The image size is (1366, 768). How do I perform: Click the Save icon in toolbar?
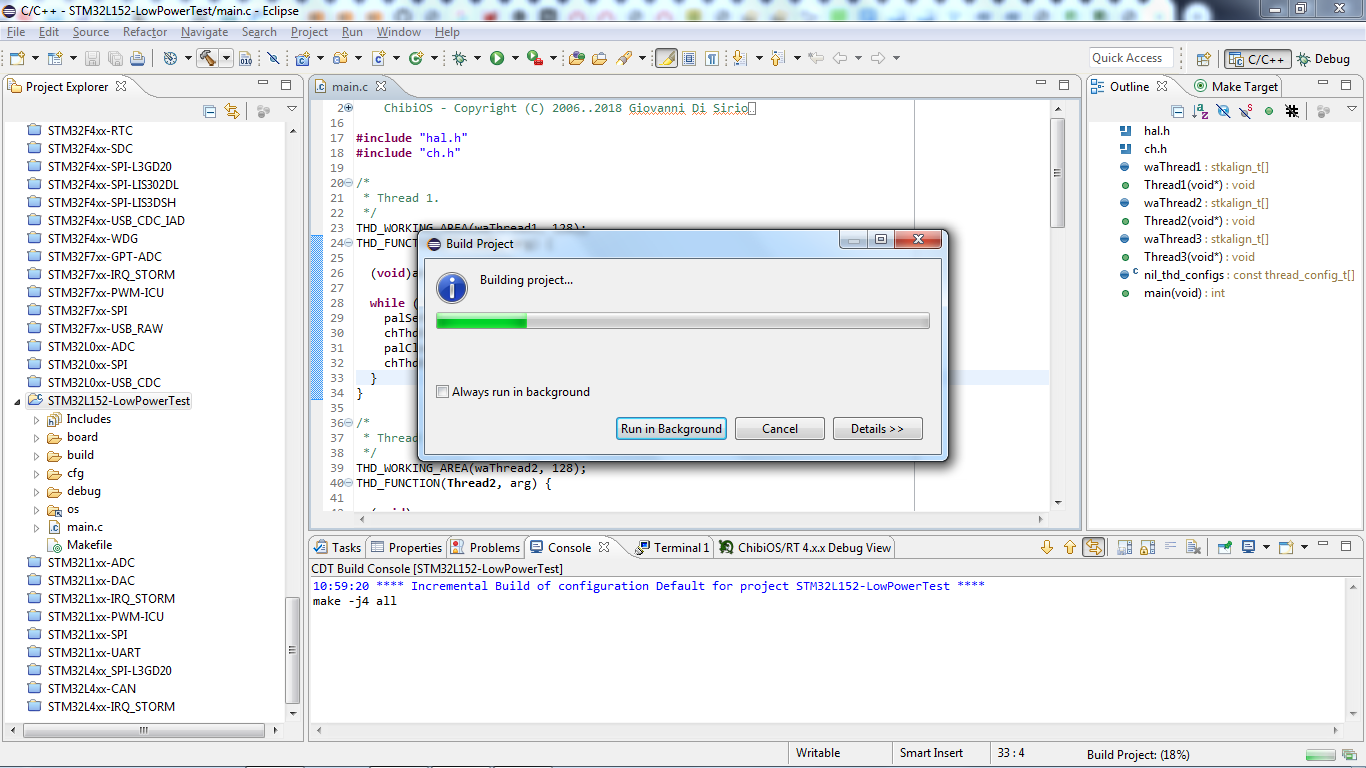pyautogui.click(x=92, y=58)
